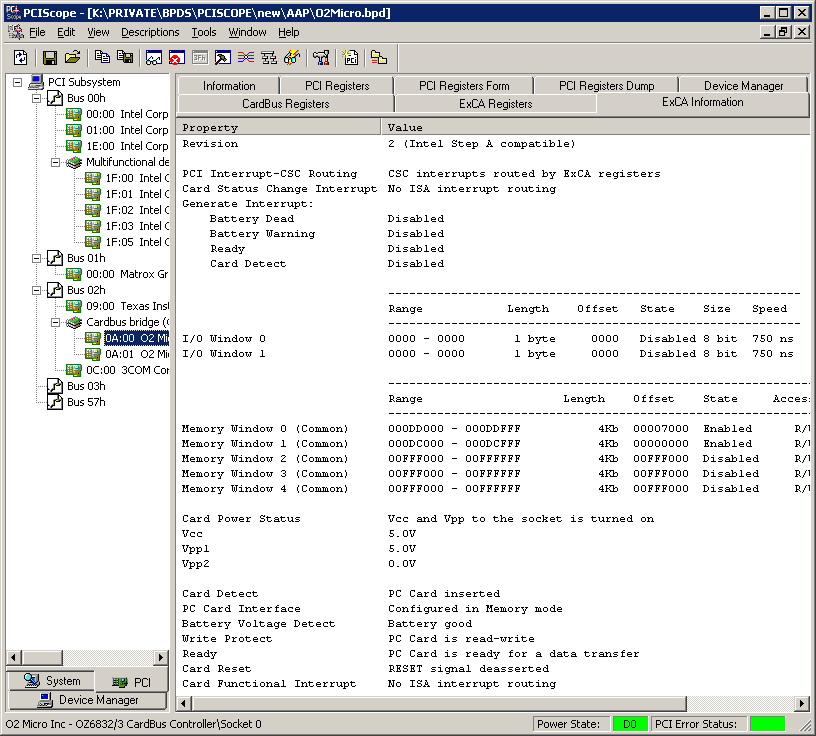Click the PCI chip toolbar icon
Image resolution: width=816 pixels, height=736 pixels.
tap(350, 58)
